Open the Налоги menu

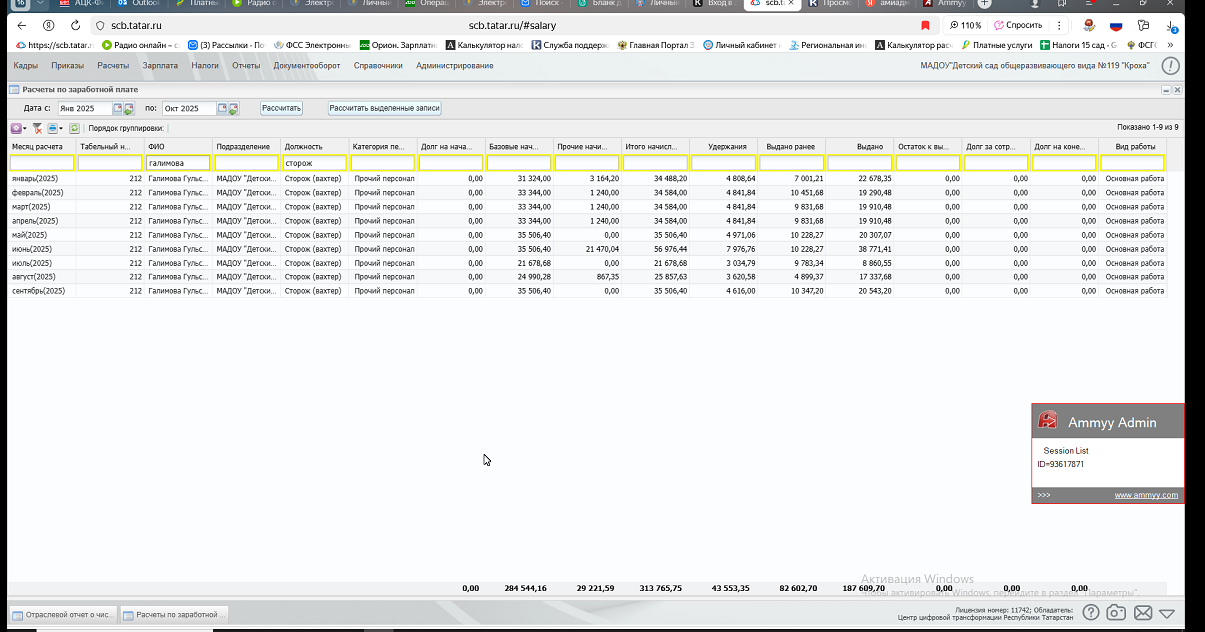[x=205, y=66]
